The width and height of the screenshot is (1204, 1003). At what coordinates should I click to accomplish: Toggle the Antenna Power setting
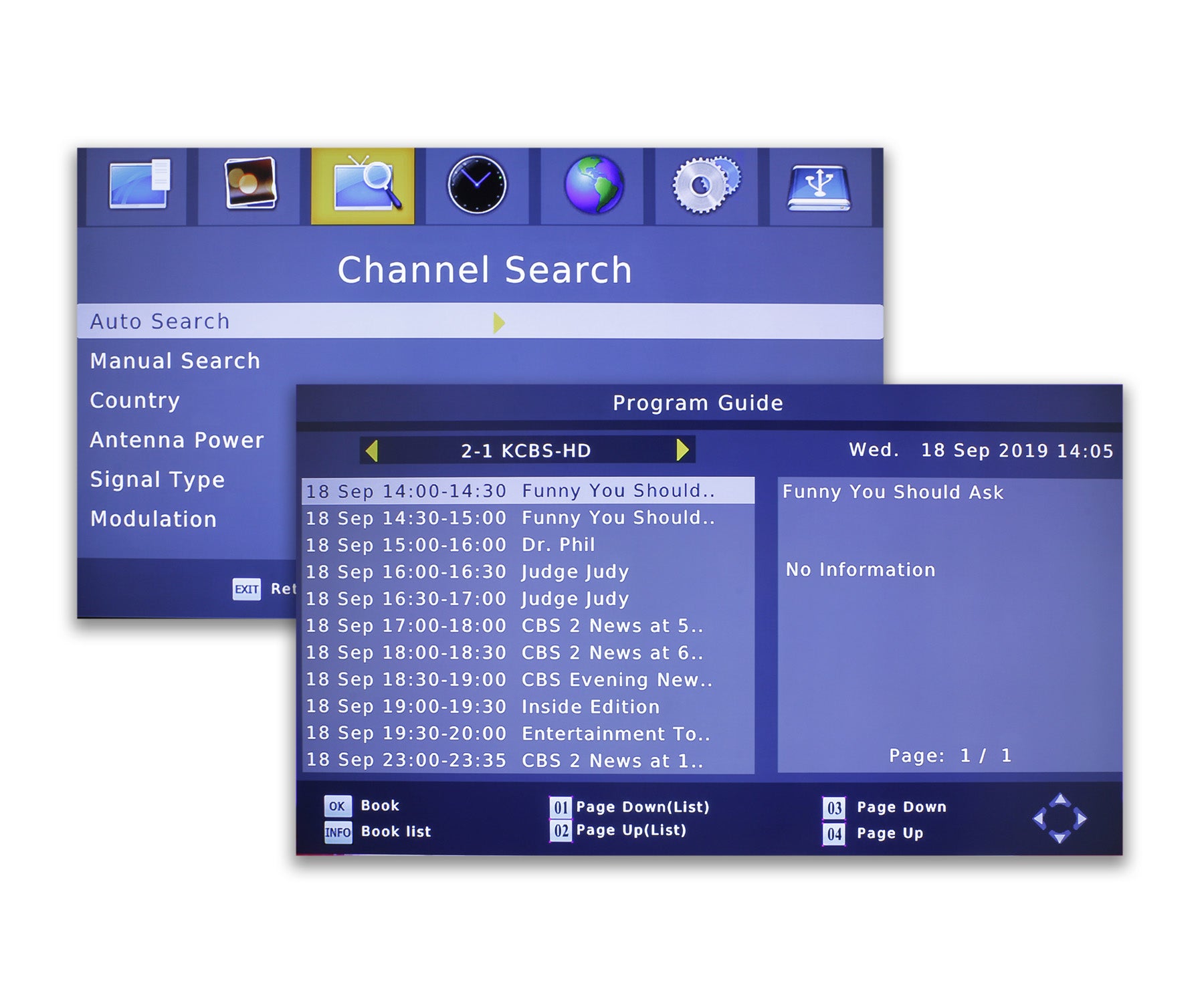(177, 440)
